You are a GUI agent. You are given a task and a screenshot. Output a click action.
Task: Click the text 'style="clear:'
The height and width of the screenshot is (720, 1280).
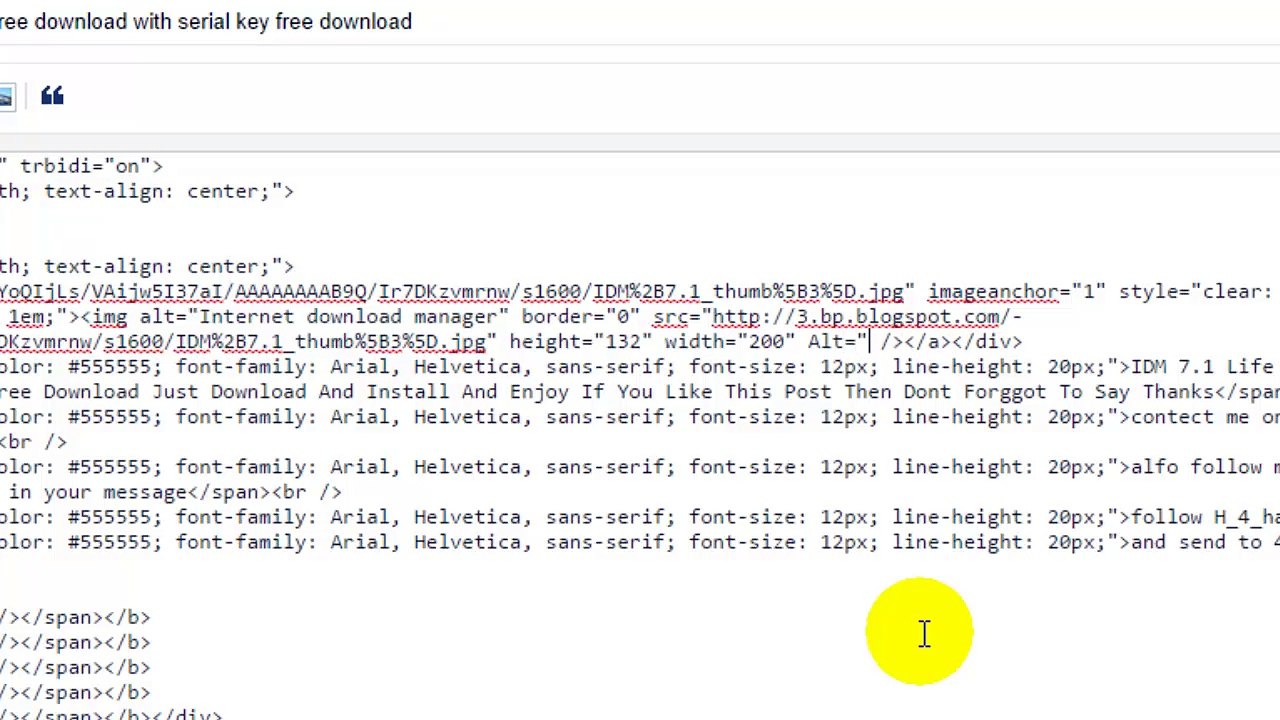1195,292
